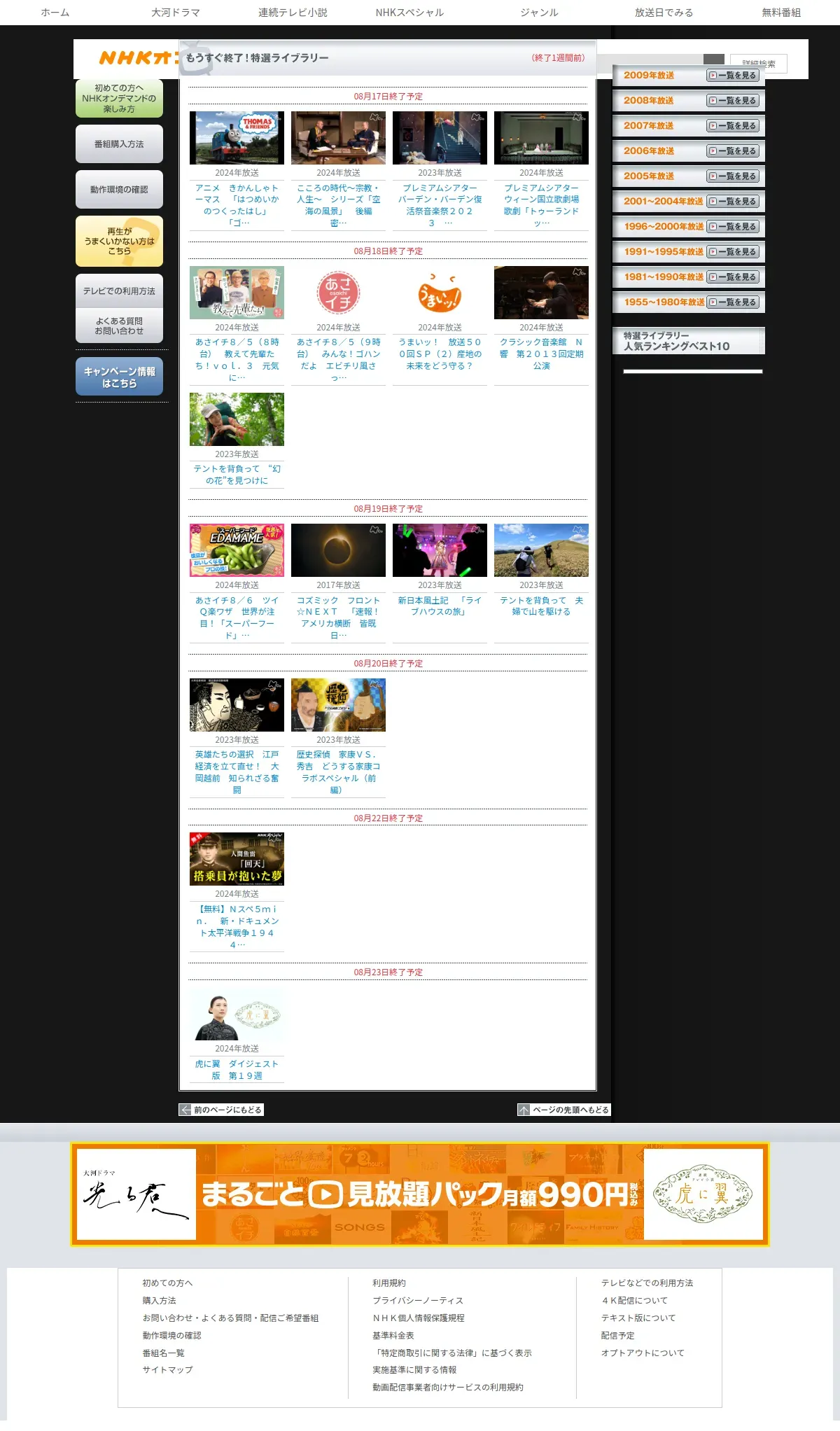View the list for 1991~1995年放送
The height and width of the screenshot is (1431, 840).
click(733, 252)
